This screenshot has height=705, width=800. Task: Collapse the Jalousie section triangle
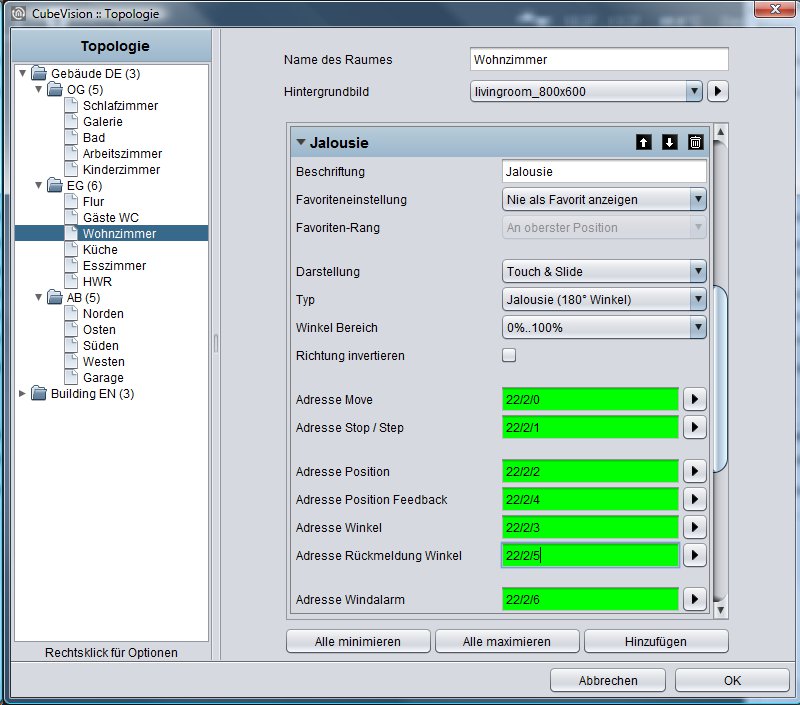click(x=301, y=142)
